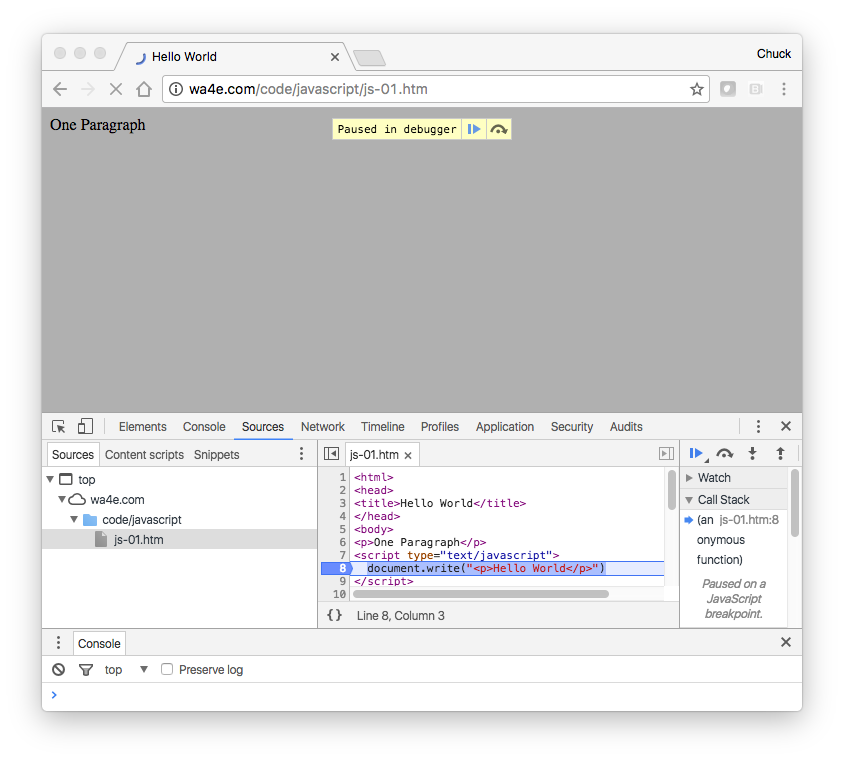Toggle the breakpoint on line 8
The image size is (844, 761).
336,568
